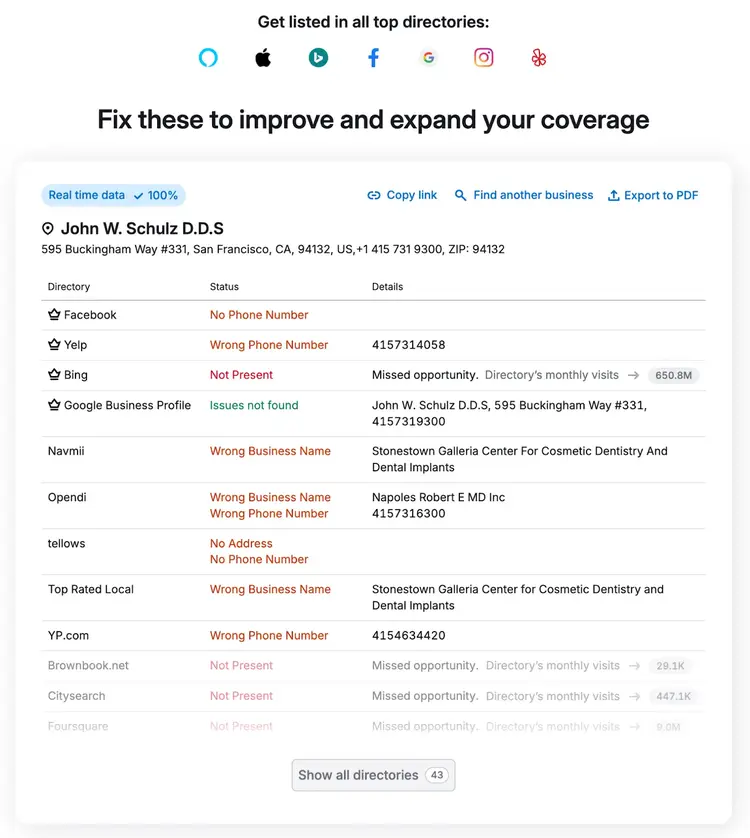Copy link to this report

pos(402,196)
